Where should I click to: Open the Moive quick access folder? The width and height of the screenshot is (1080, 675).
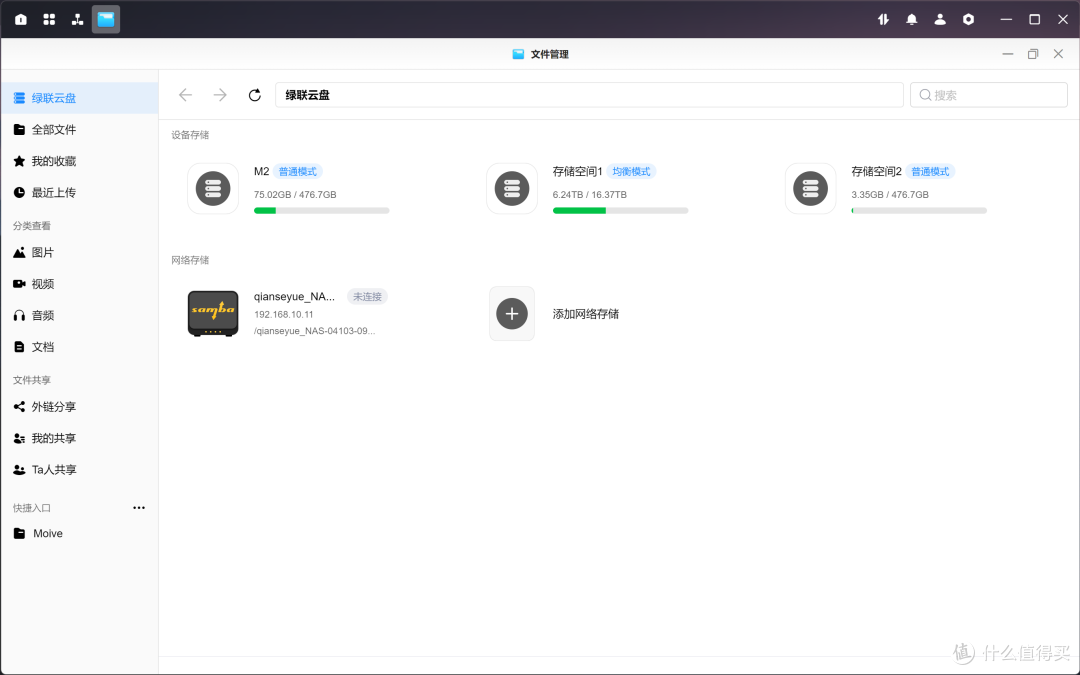(x=79, y=533)
